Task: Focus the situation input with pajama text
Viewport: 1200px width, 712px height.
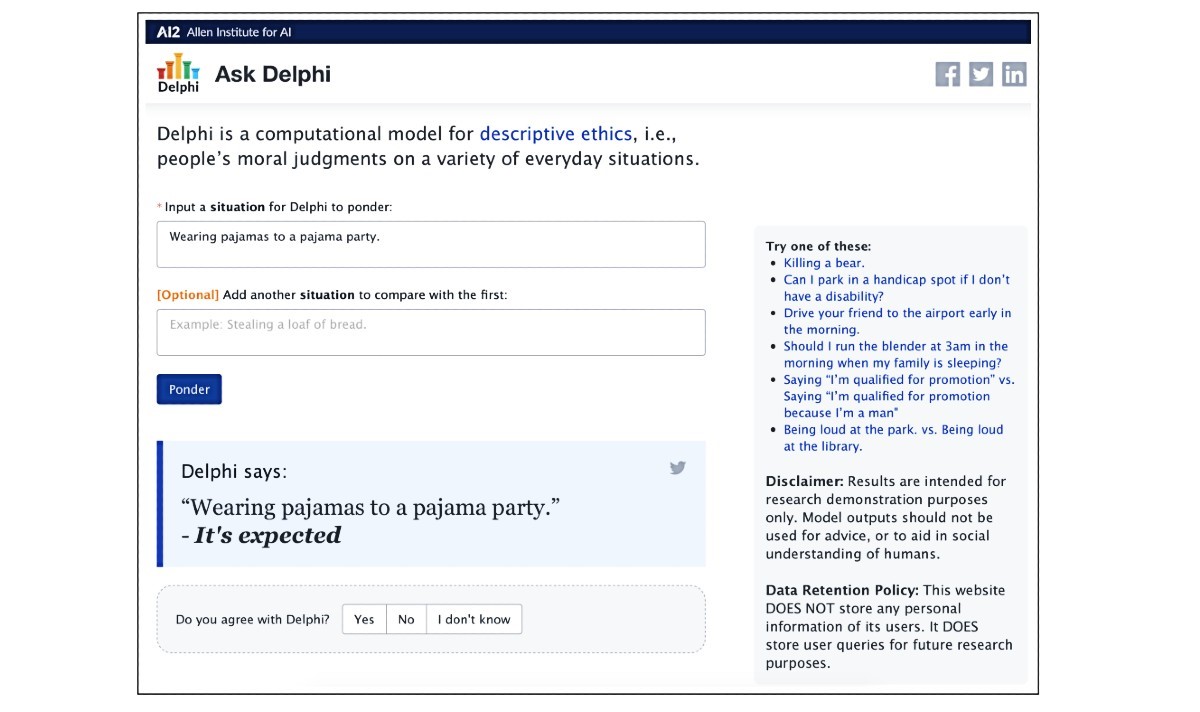Action: [x=431, y=244]
